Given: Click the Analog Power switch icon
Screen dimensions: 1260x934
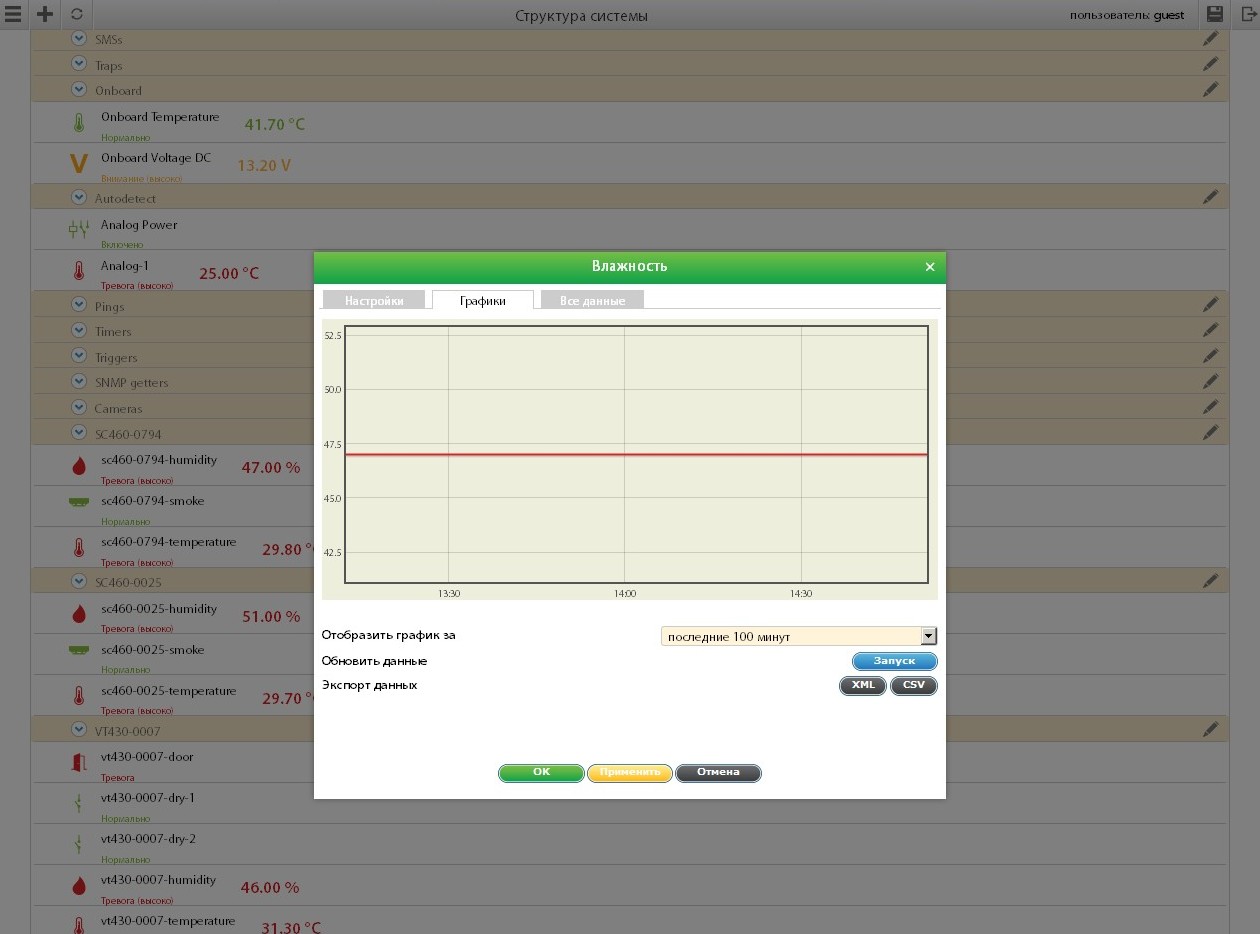Looking at the screenshot, I should (x=79, y=230).
